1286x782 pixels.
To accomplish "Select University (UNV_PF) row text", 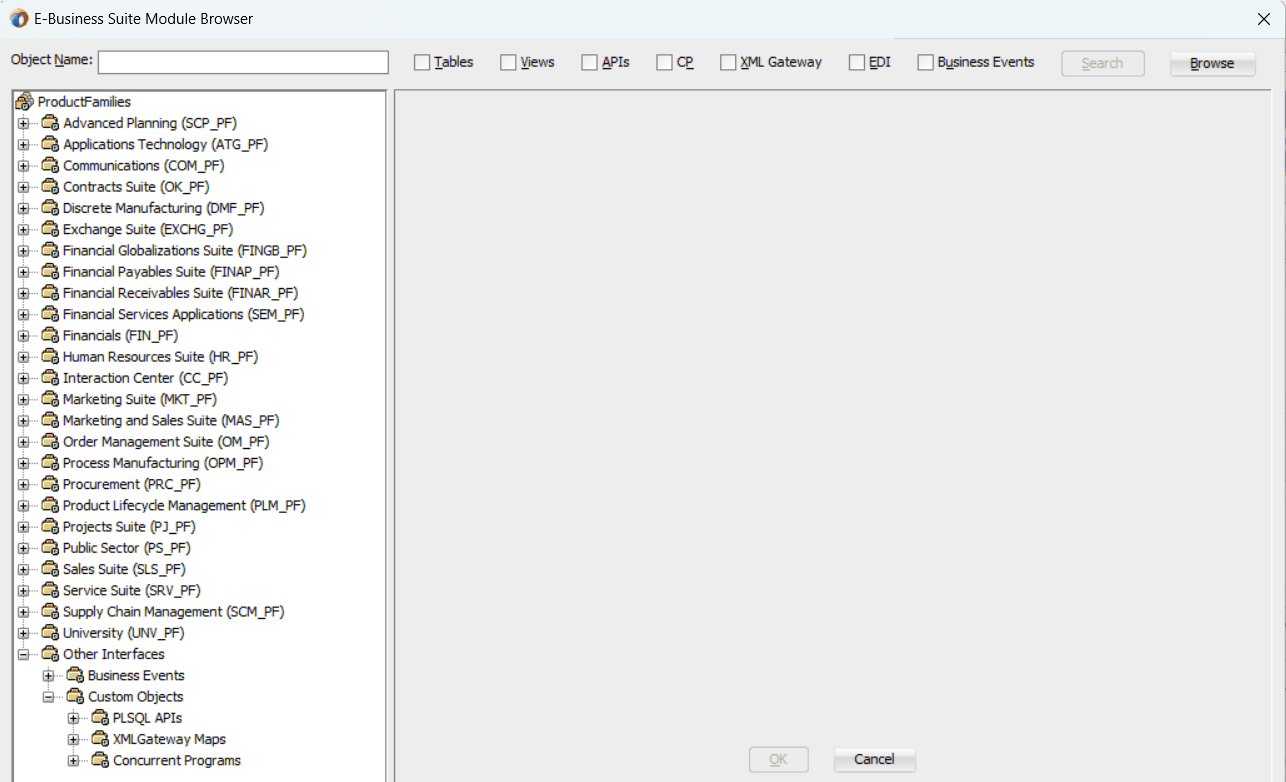I will (x=124, y=633).
